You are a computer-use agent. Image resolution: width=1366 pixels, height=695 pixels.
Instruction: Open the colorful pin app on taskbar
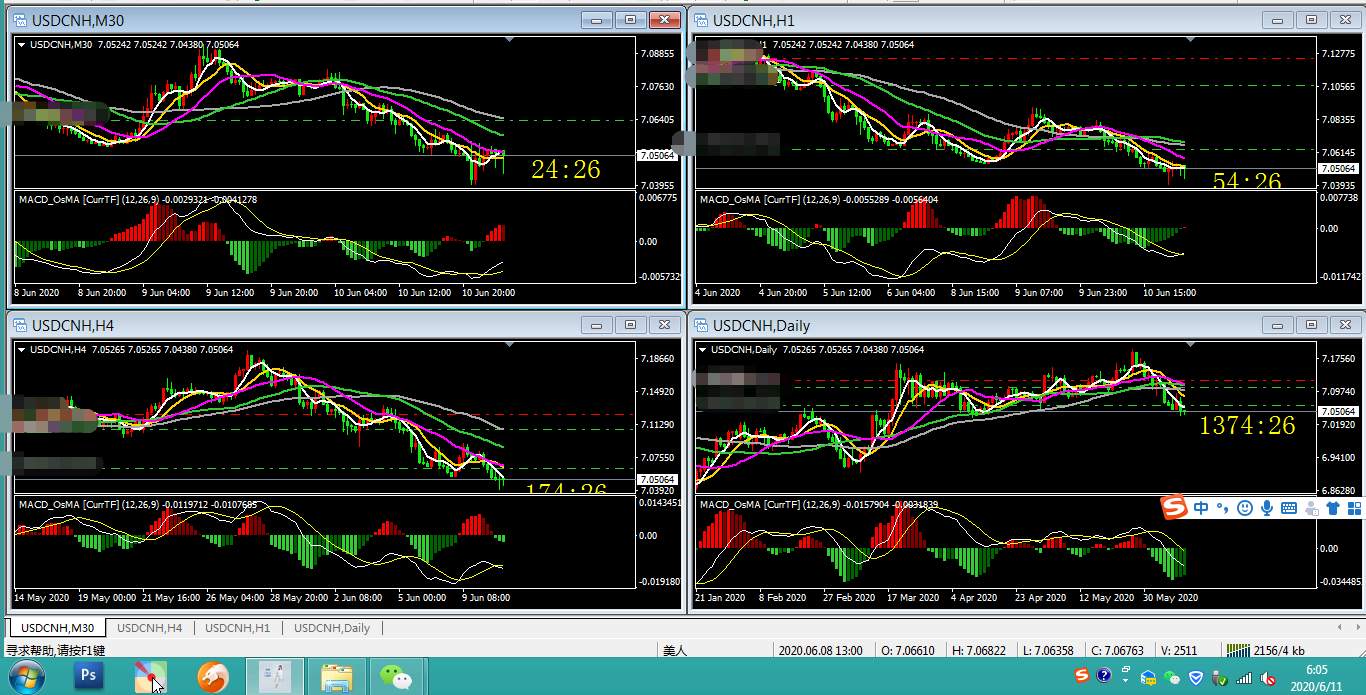click(150, 677)
